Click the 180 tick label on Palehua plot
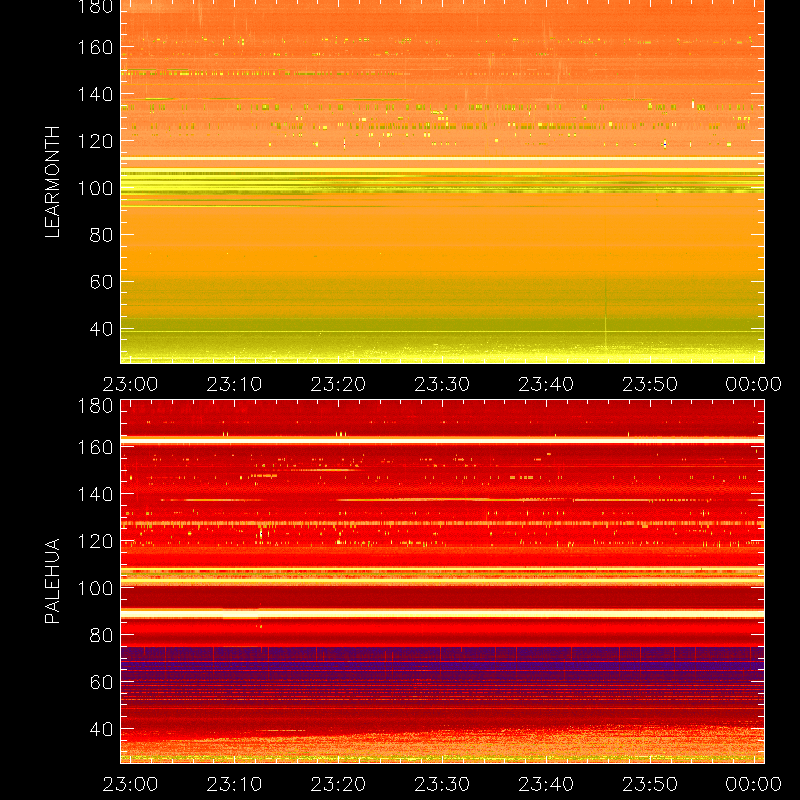 (95, 406)
